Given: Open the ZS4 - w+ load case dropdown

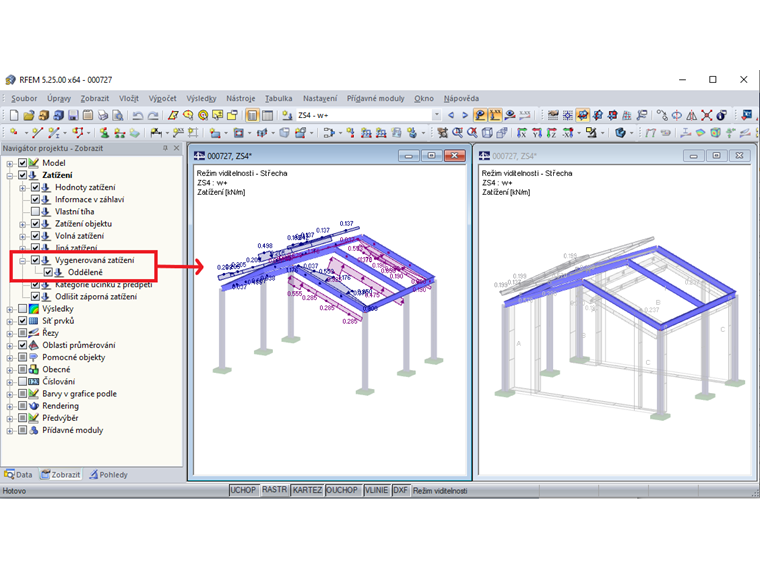Looking at the screenshot, I should point(437,115).
